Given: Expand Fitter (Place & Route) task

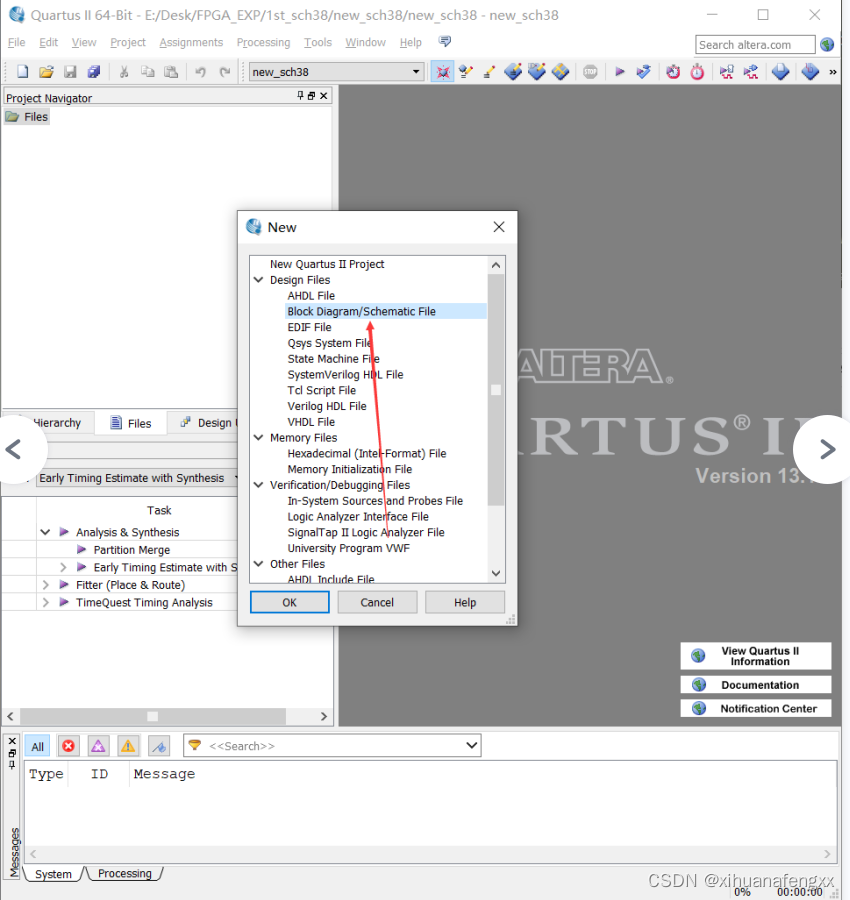Looking at the screenshot, I should (45, 585).
